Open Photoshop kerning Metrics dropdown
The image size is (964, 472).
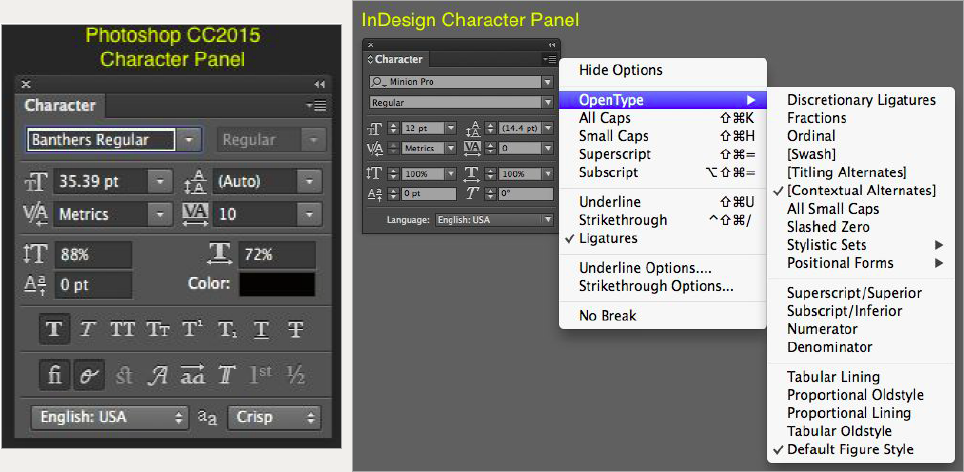tap(160, 214)
